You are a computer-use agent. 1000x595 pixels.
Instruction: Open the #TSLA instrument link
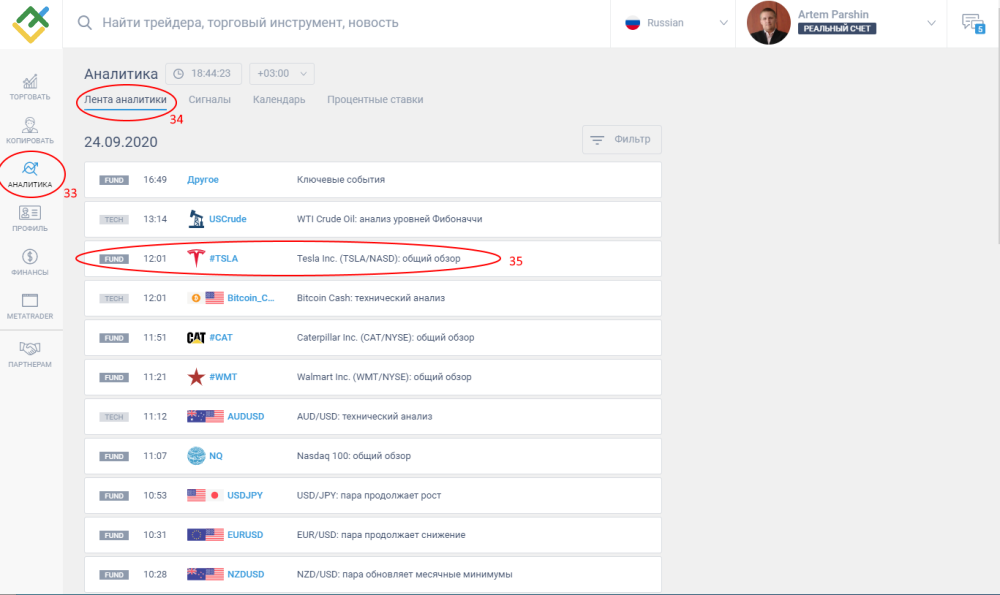223,258
